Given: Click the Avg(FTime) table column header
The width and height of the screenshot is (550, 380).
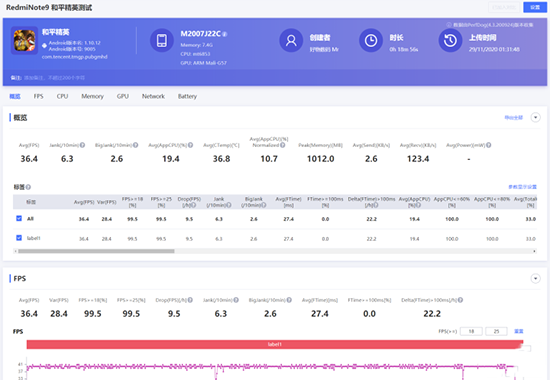Looking at the screenshot, I should (289, 202).
